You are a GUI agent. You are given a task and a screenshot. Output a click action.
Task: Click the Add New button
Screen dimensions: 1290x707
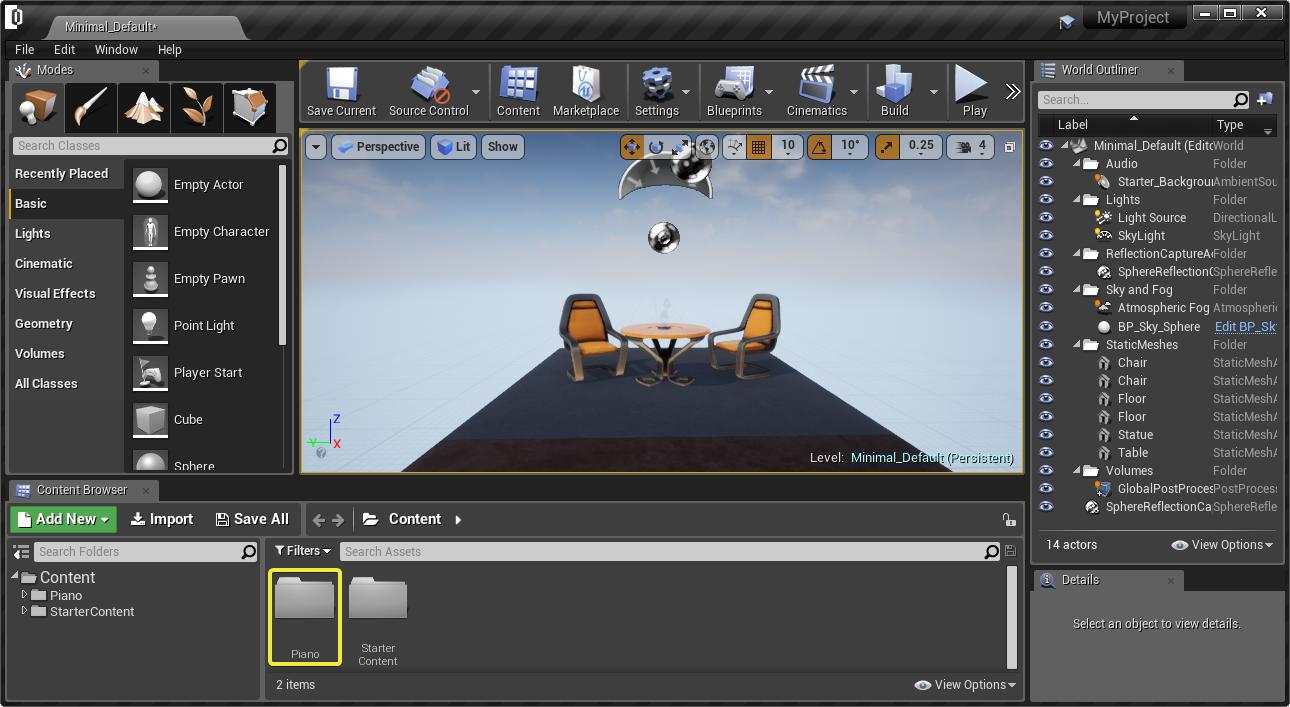(64, 519)
